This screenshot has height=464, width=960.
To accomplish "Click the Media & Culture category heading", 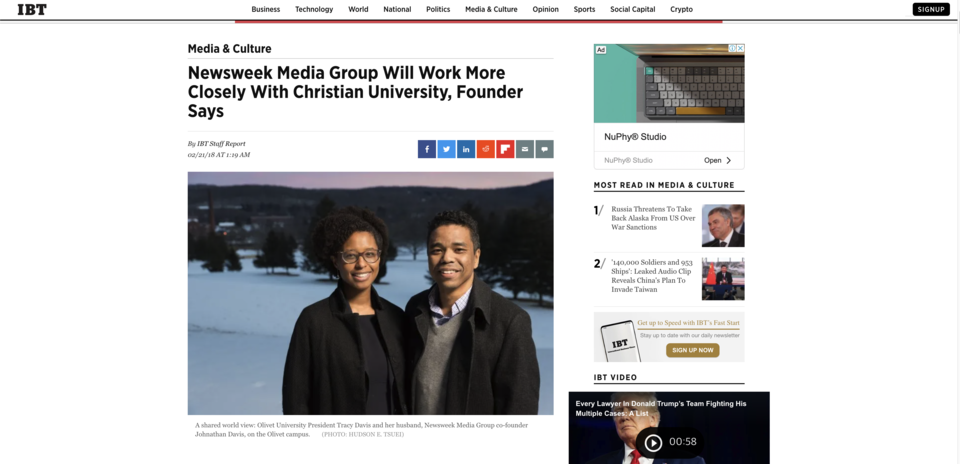I will 230,49.
